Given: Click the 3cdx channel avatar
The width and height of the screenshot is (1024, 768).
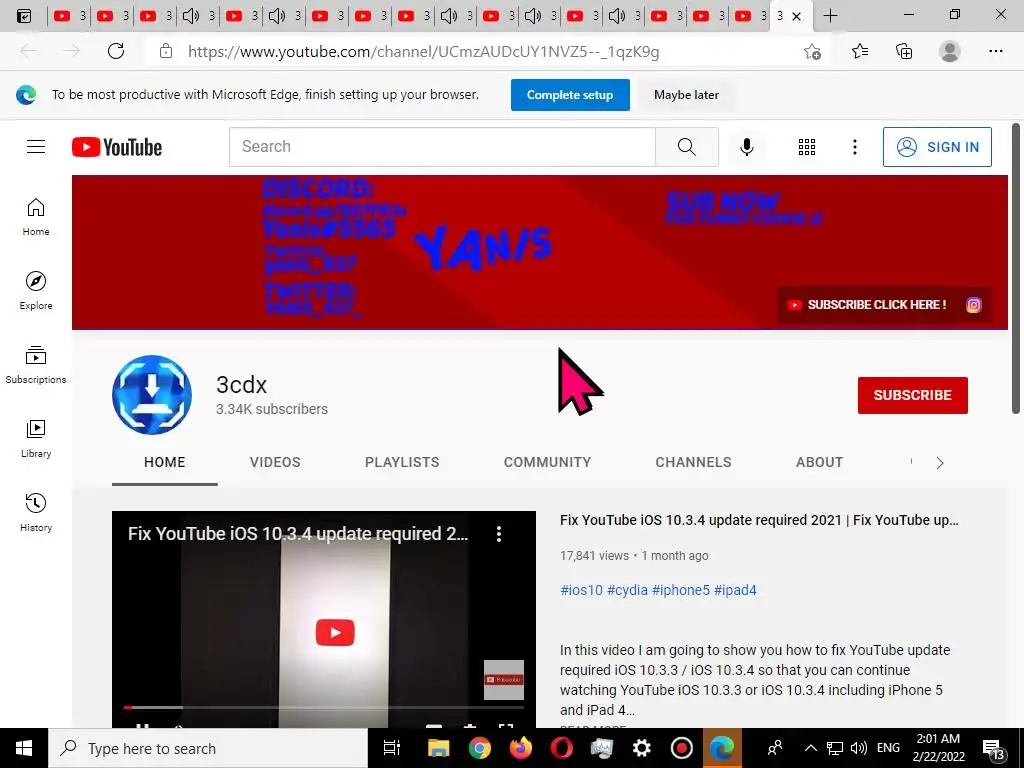Looking at the screenshot, I should pyautogui.click(x=152, y=395).
